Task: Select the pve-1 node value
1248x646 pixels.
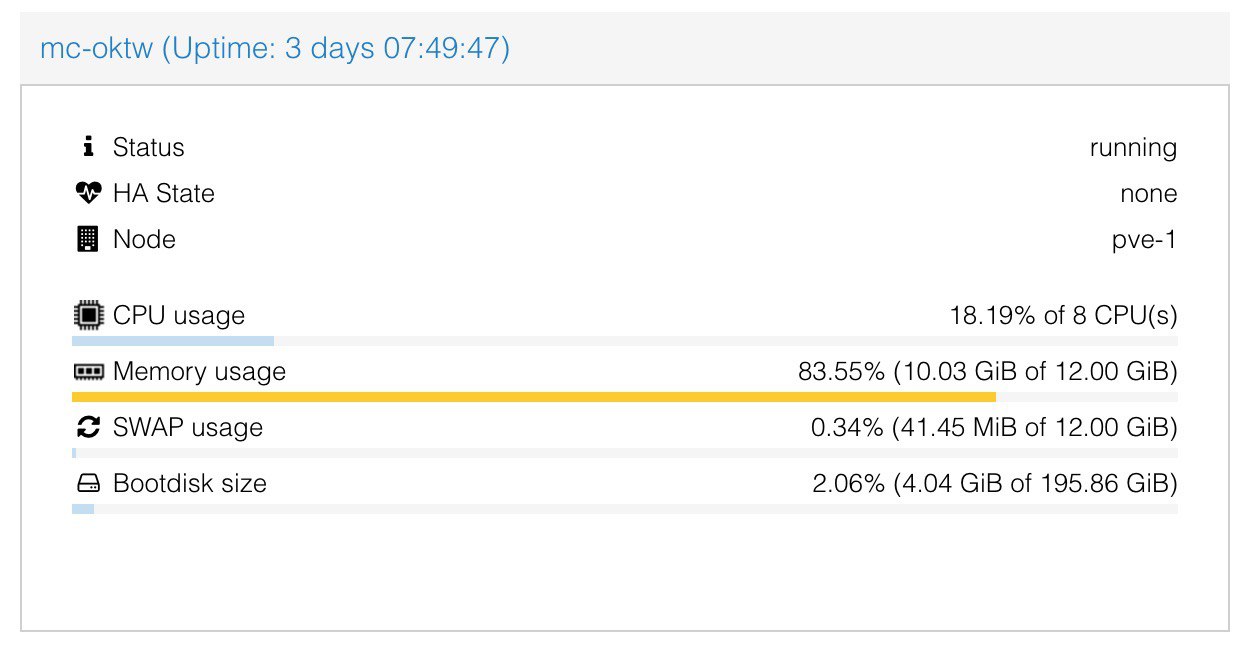Action: 1143,240
